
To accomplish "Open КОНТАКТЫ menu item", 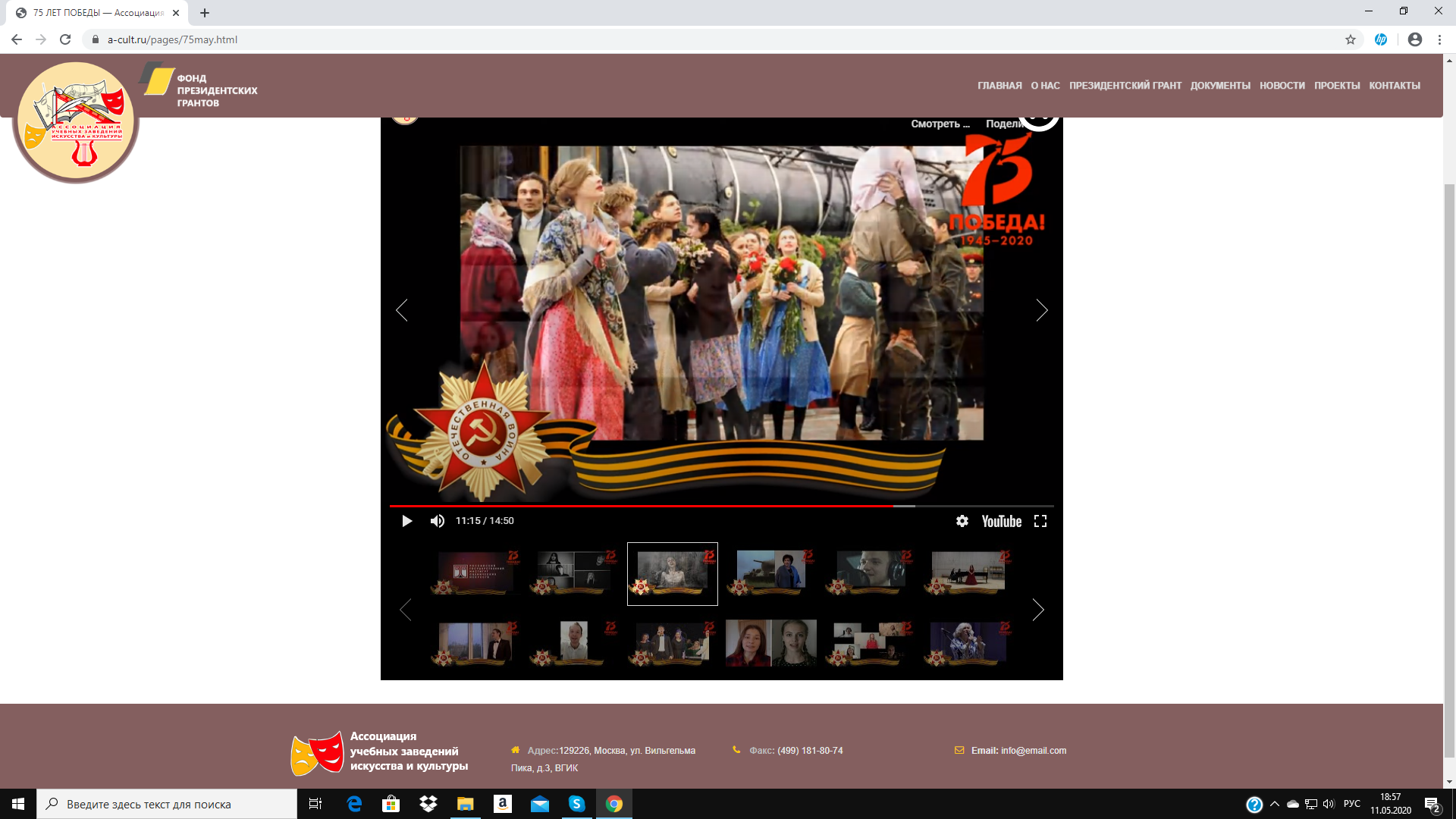I will (x=1395, y=86).
